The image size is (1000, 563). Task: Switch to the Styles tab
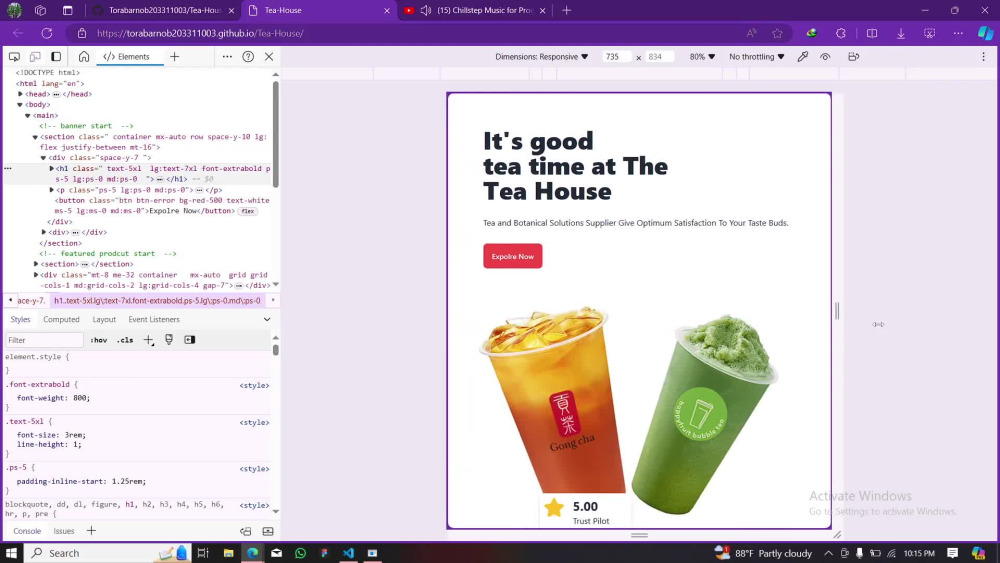click(x=20, y=319)
